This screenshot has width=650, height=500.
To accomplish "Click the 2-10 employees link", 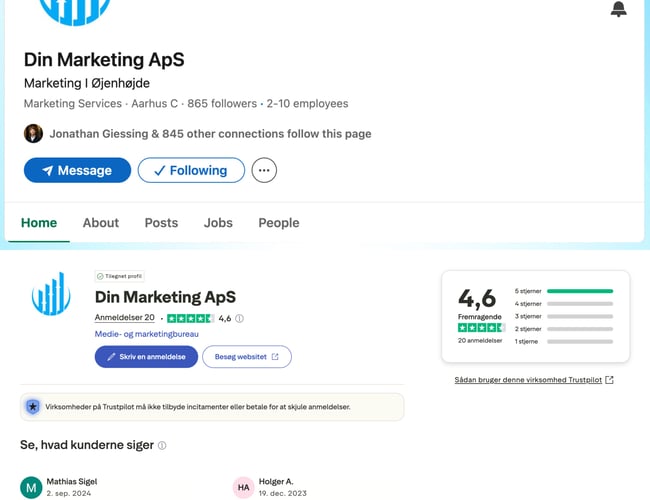I will (x=307, y=103).
